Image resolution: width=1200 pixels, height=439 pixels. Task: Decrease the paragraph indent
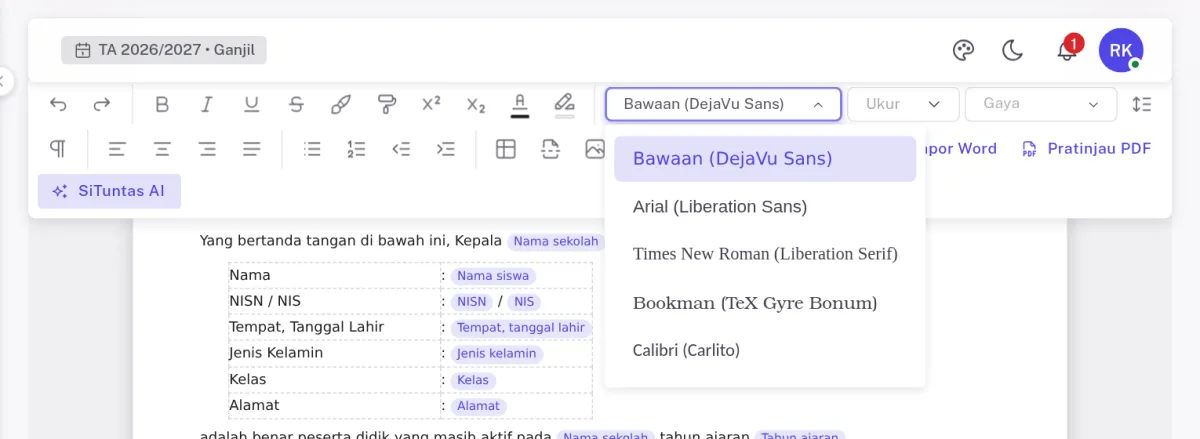coord(401,149)
